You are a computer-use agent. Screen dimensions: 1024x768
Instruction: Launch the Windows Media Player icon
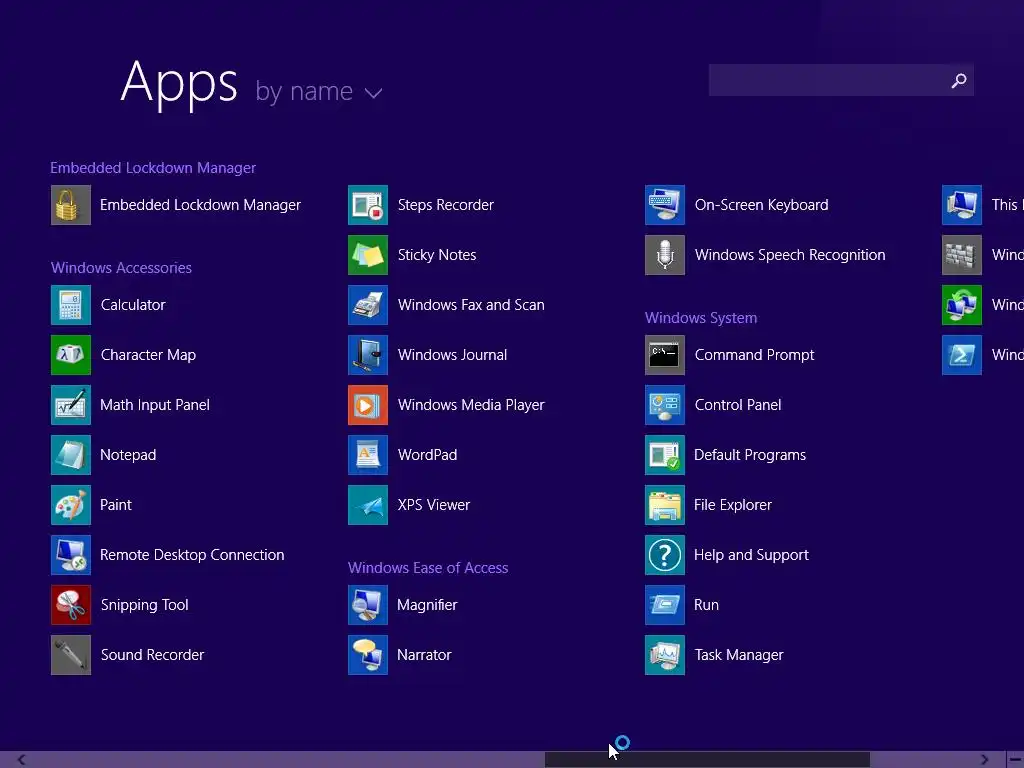pyautogui.click(x=368, y=405)
